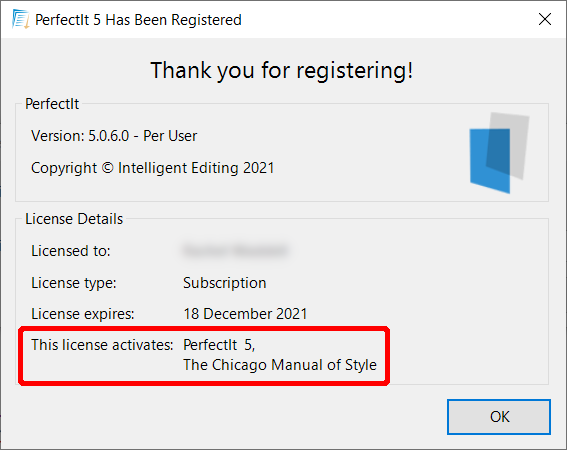Click the OK button
Screen dimensions: 567x450
(499, 417)
